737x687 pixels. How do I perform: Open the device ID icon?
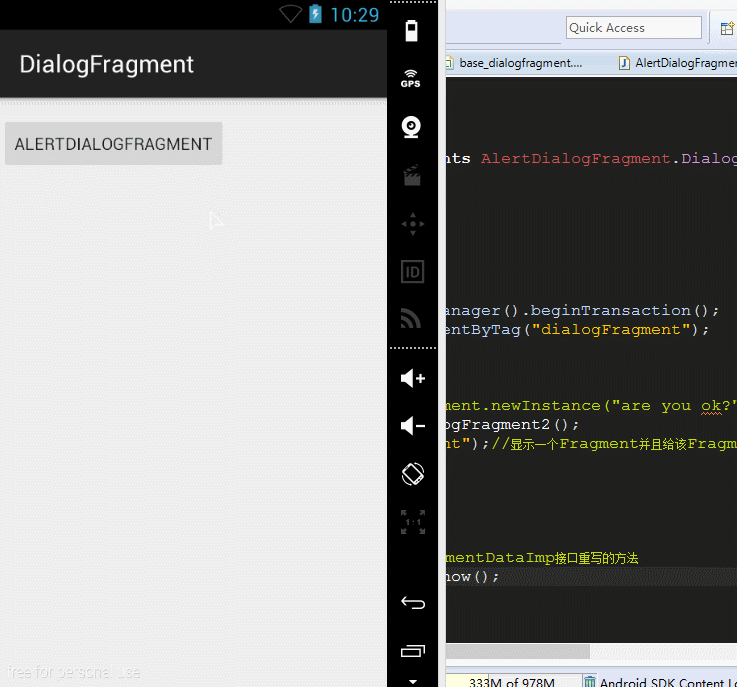(412, 272)
